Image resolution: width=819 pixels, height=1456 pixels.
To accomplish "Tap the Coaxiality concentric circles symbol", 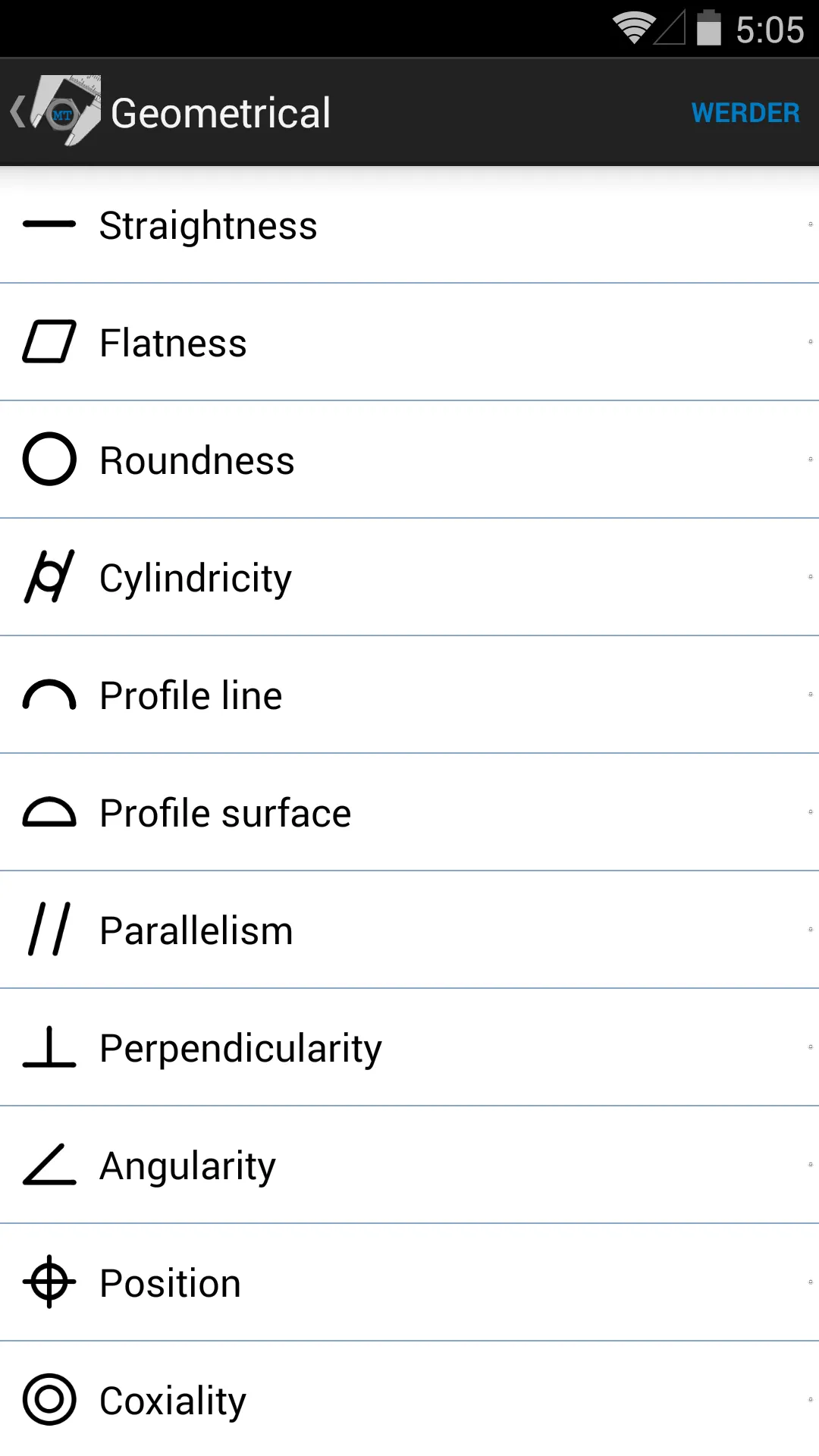I will 49,1400.
